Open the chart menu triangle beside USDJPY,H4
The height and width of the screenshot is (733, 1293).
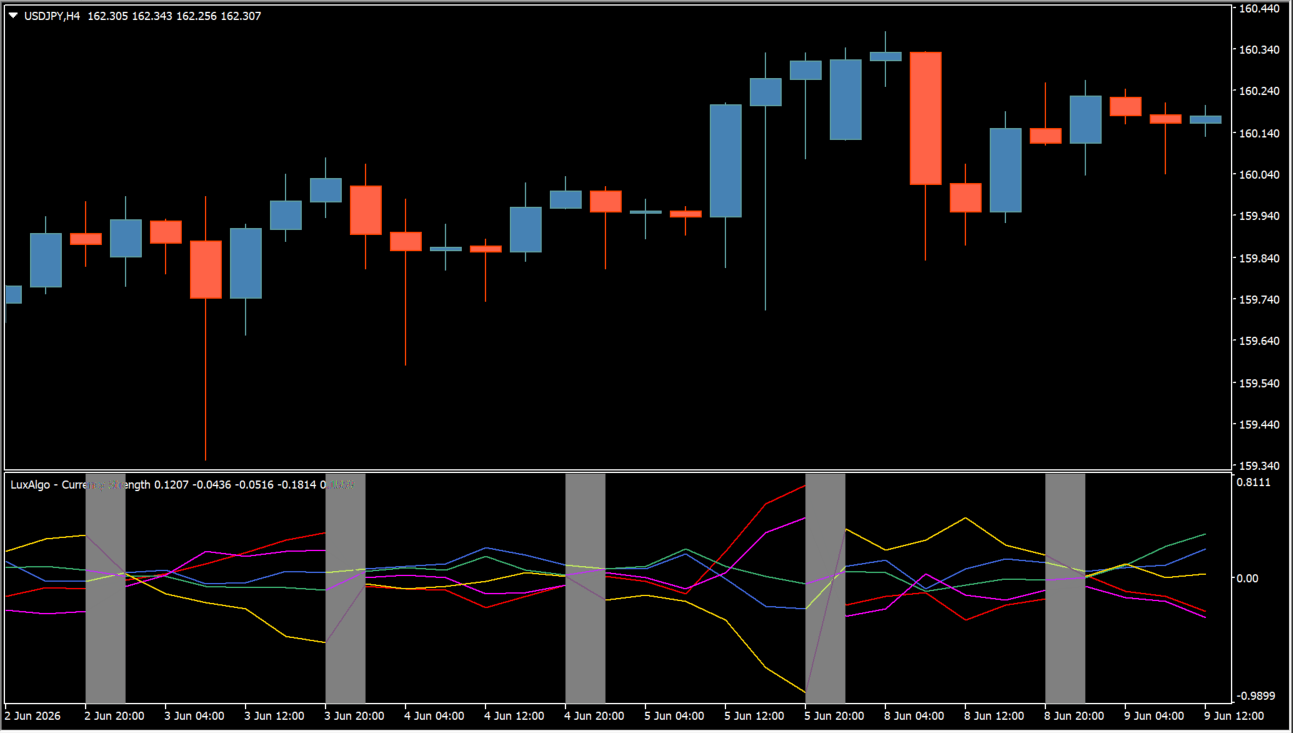click(13, 16)
